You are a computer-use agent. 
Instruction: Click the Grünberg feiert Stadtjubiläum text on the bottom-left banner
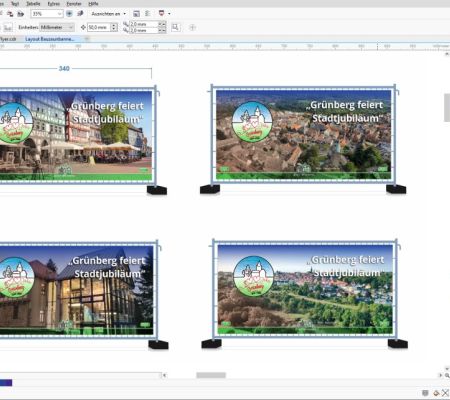[x=108, y=267]
